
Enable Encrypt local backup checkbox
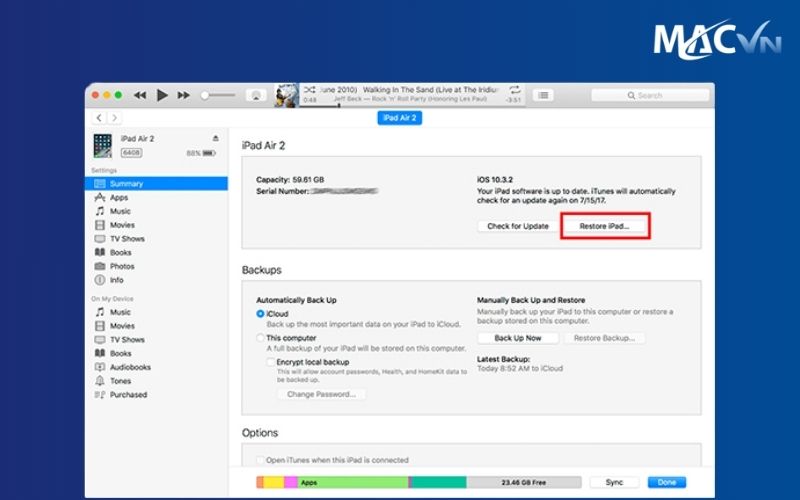point(270,362)
